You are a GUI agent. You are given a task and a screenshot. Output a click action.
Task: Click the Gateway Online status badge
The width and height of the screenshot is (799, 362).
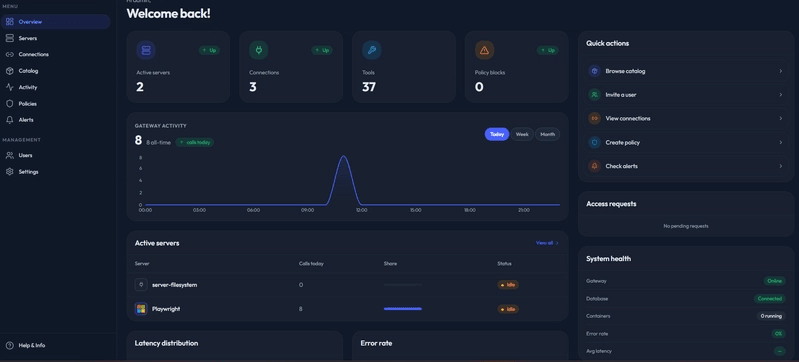775,281
